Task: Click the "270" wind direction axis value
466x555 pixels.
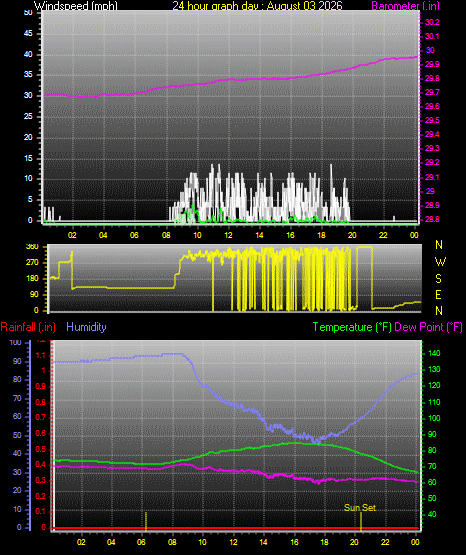Action: point(32,263)
